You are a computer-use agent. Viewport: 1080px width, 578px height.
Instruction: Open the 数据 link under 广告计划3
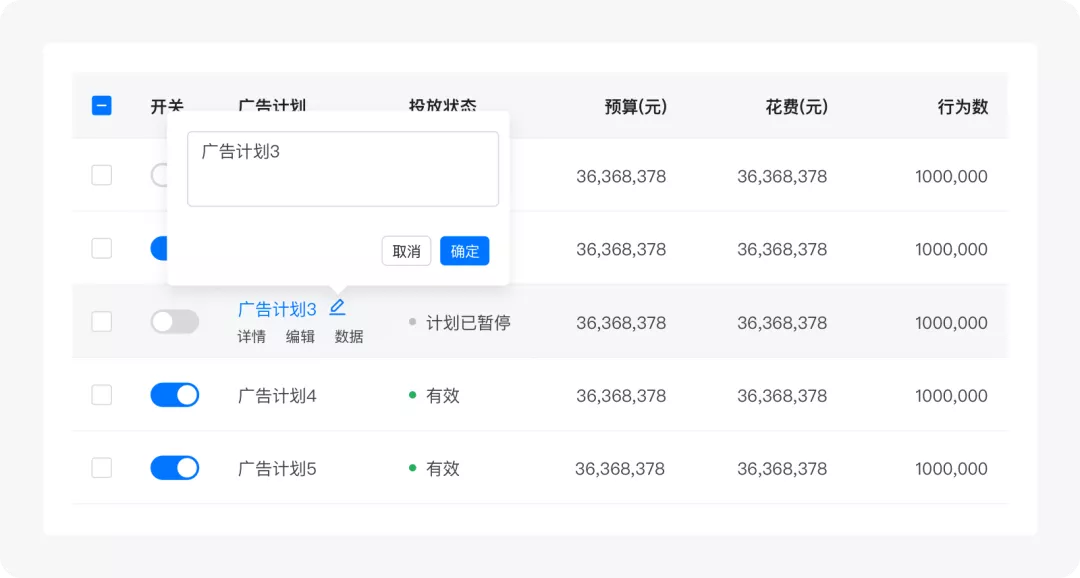(349, 337)
